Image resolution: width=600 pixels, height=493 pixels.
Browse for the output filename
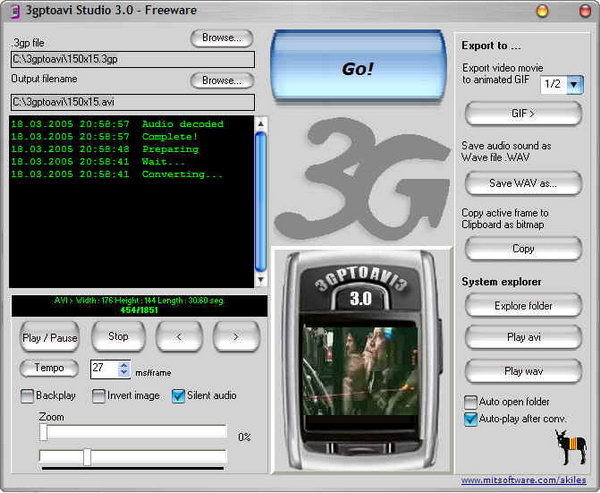click(222, 81)
